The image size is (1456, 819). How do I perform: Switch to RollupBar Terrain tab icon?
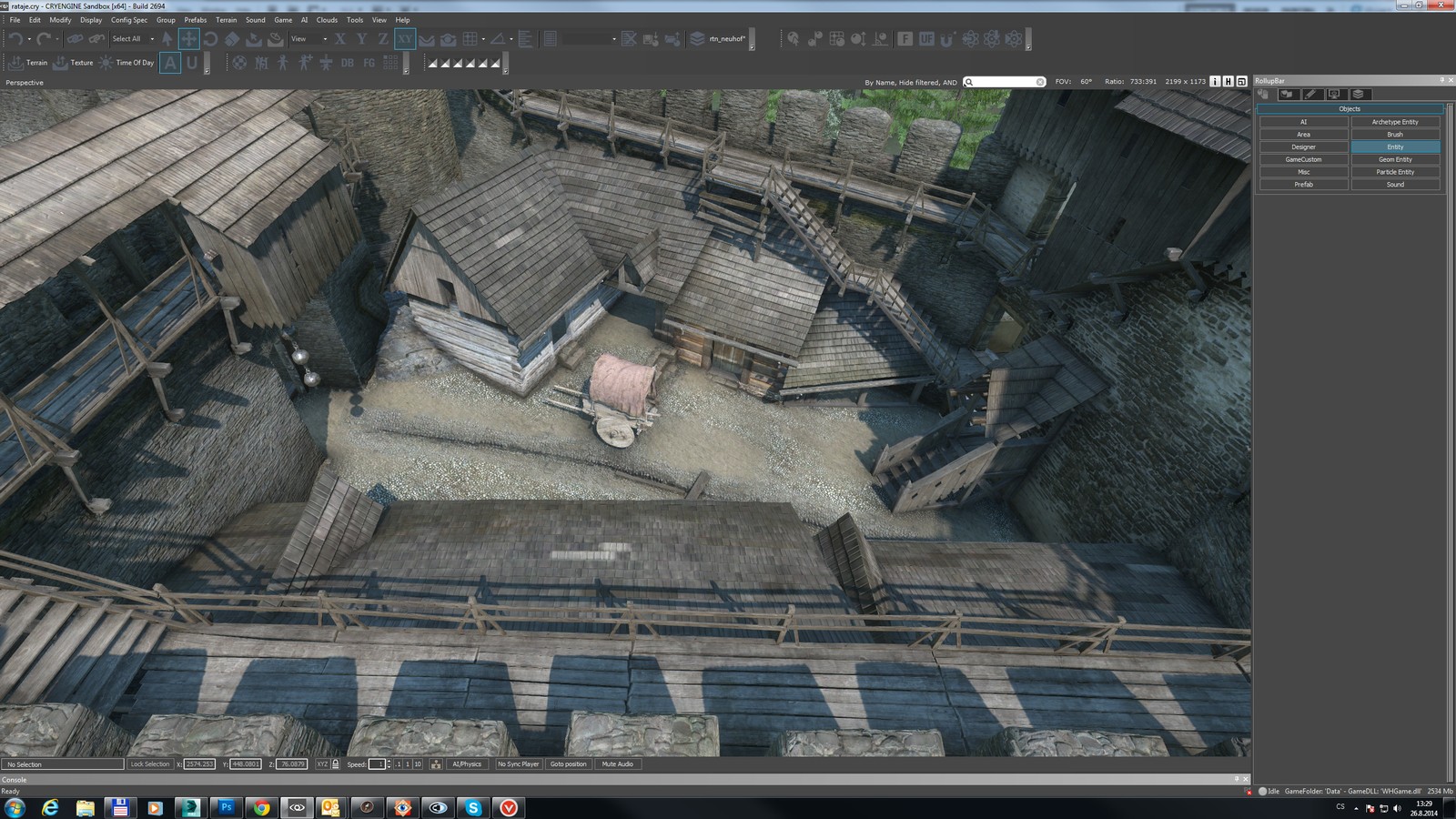[x=1287, y=94]
